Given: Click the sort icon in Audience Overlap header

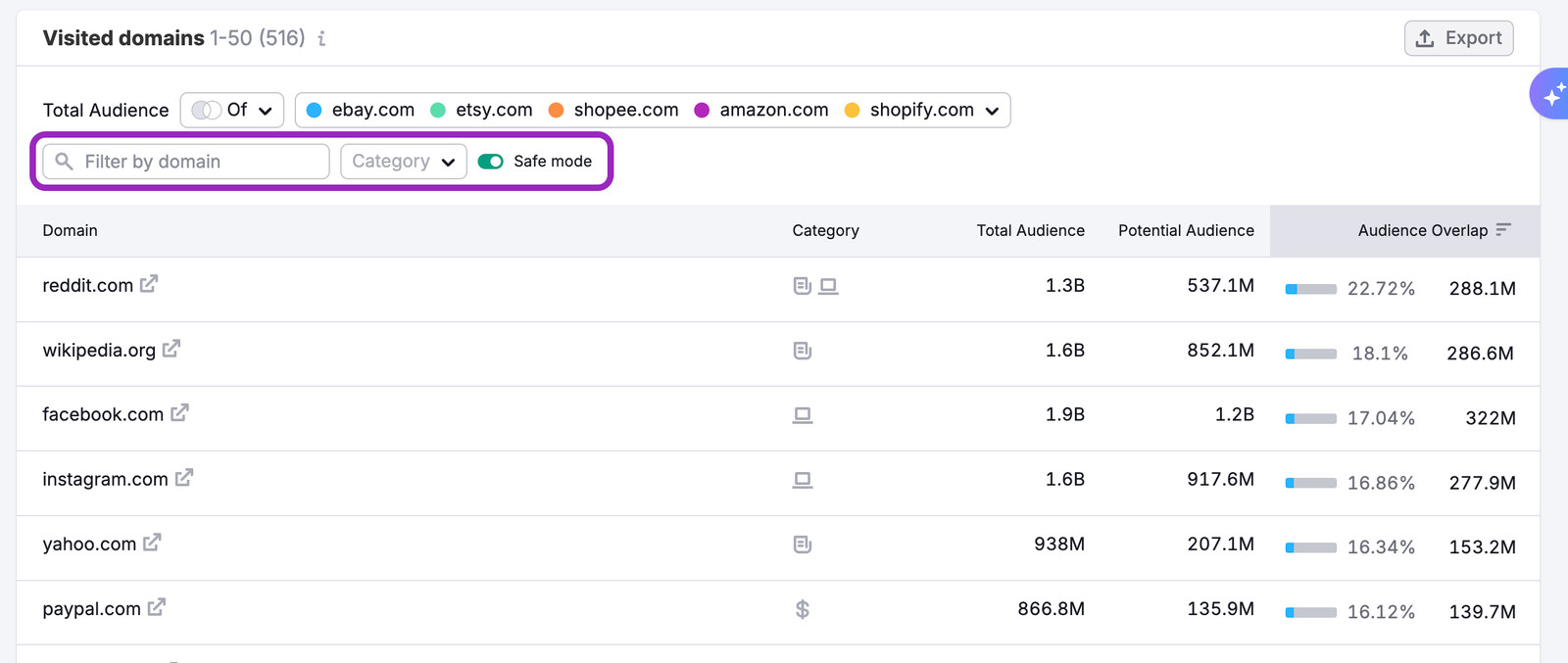Looking at the screenshot, I should pos(1503,229).
